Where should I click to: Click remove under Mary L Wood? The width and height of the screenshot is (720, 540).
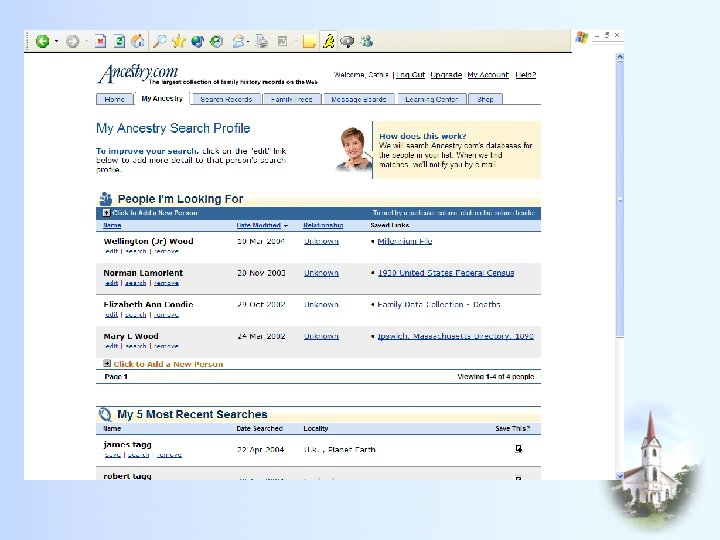point(166,346)
